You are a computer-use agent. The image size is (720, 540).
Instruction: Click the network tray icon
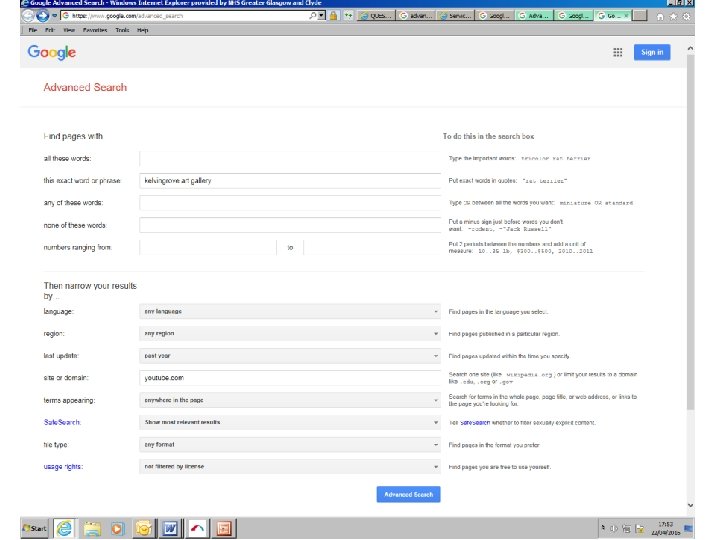[x=626, y=529]
